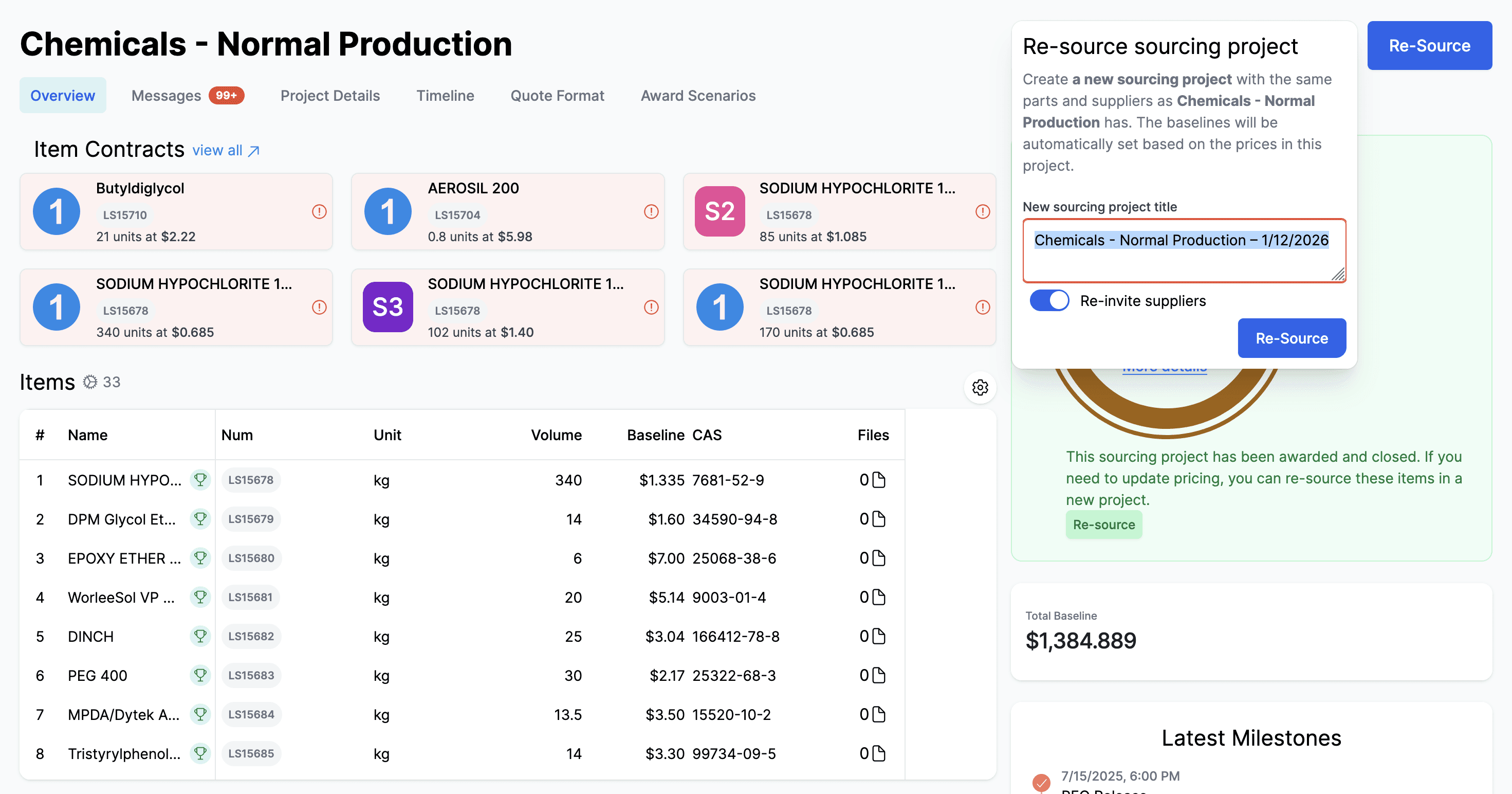
Task: Go to the Quote Format tab
Action: (x=557, y=96)
